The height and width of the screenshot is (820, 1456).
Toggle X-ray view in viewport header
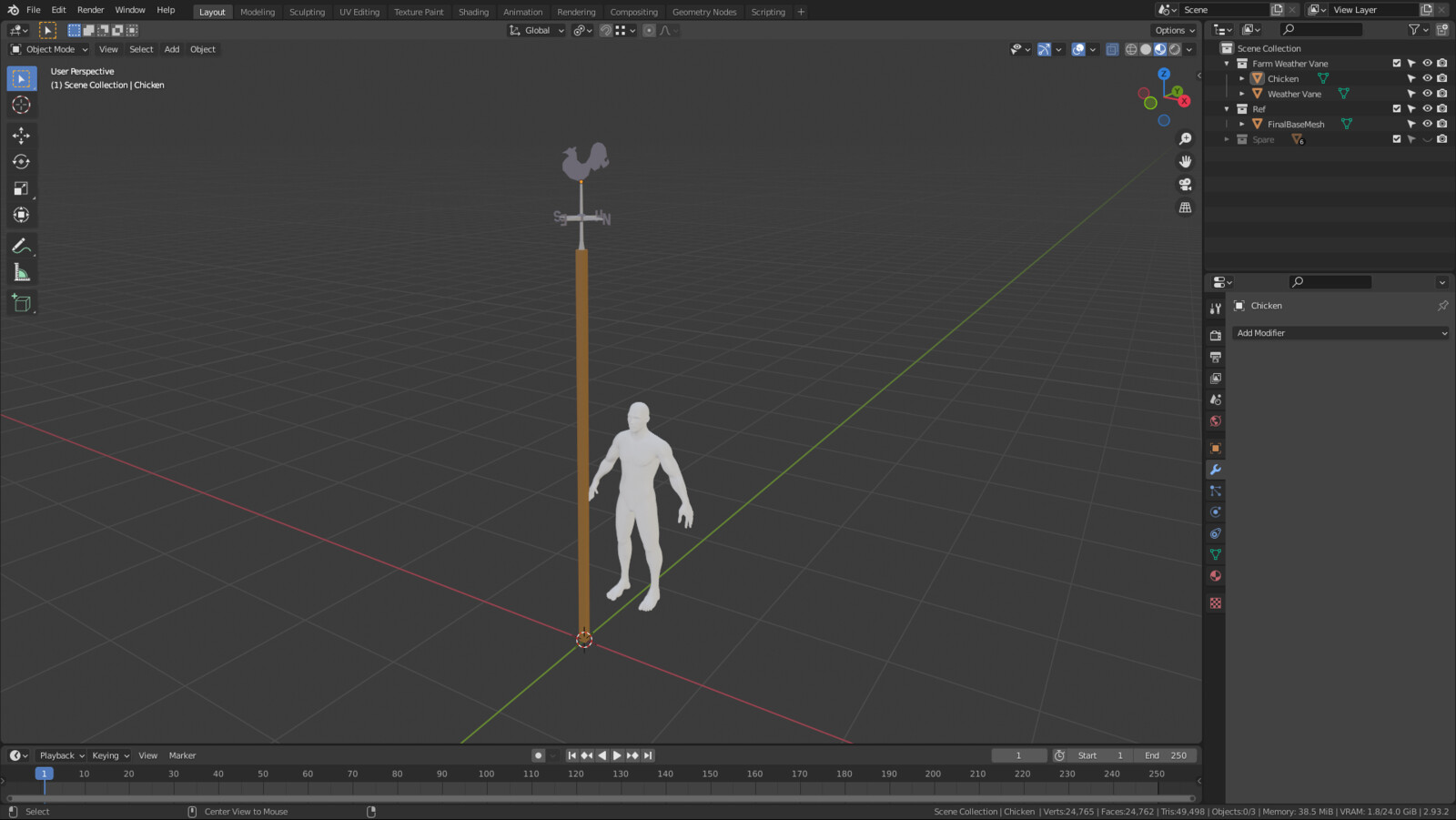1112,49
